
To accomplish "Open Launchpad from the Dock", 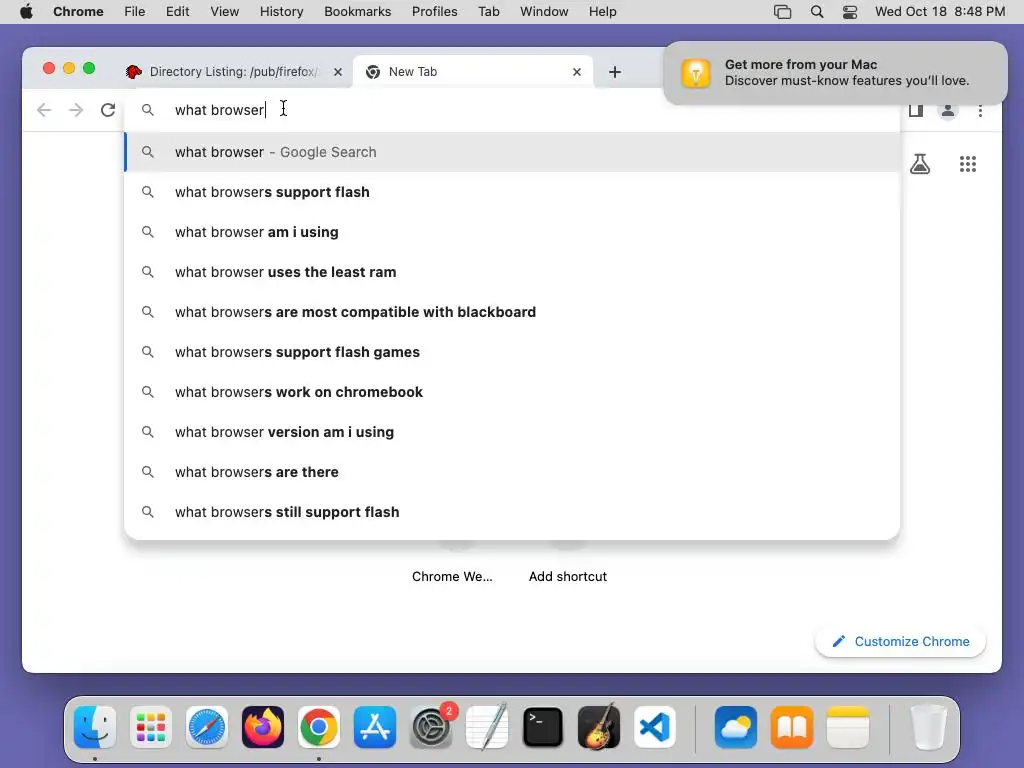I will tap(151, 727).
